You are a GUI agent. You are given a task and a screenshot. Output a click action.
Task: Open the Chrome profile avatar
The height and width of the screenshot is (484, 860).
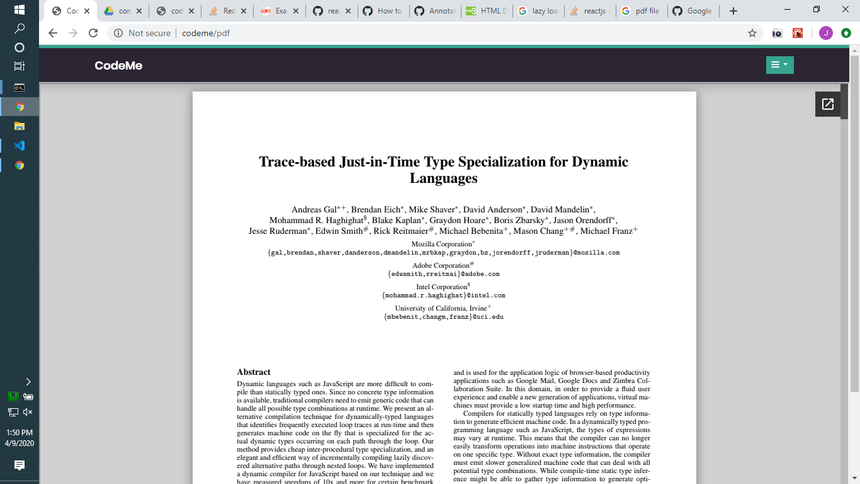tap(825, 33)
